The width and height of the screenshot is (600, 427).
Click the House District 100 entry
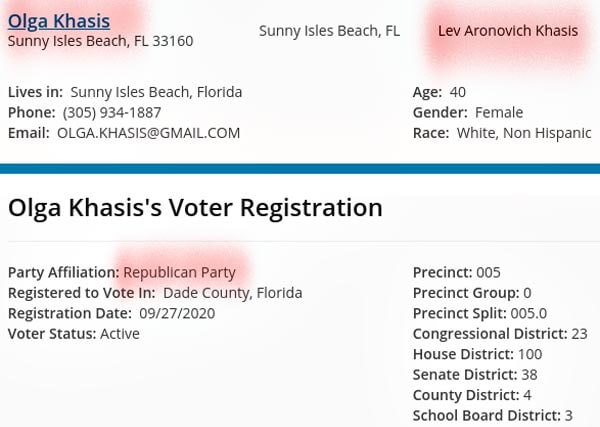tap(478, 354)
